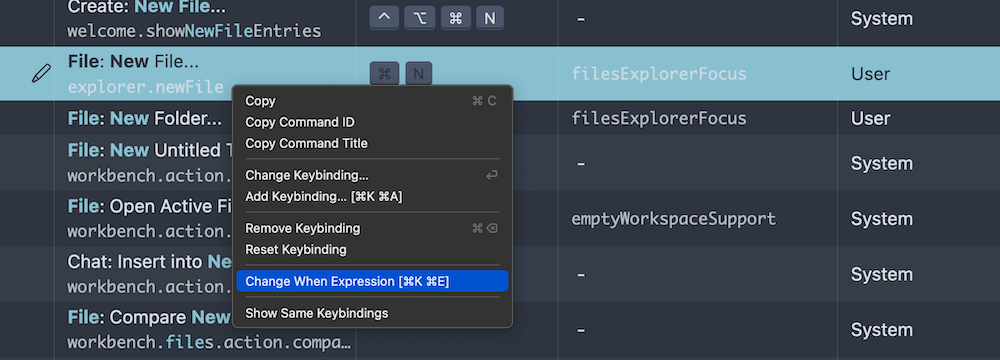The height and width of the screenshot is (360, 1000).
Task: Click the ⌘ key of Create New File keybinding
Action: 455,18
